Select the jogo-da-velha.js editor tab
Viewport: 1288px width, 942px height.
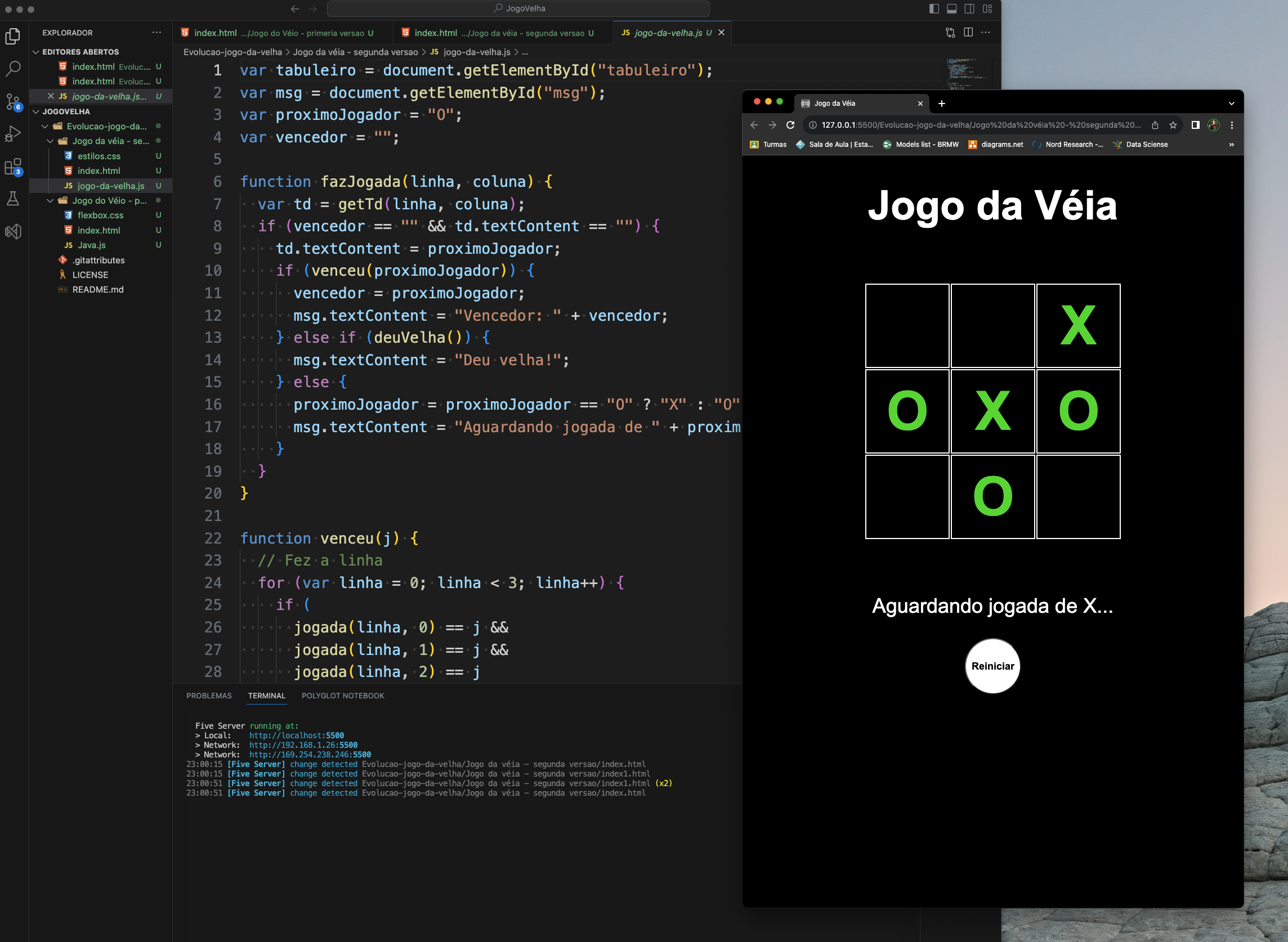tap(668, 33)
